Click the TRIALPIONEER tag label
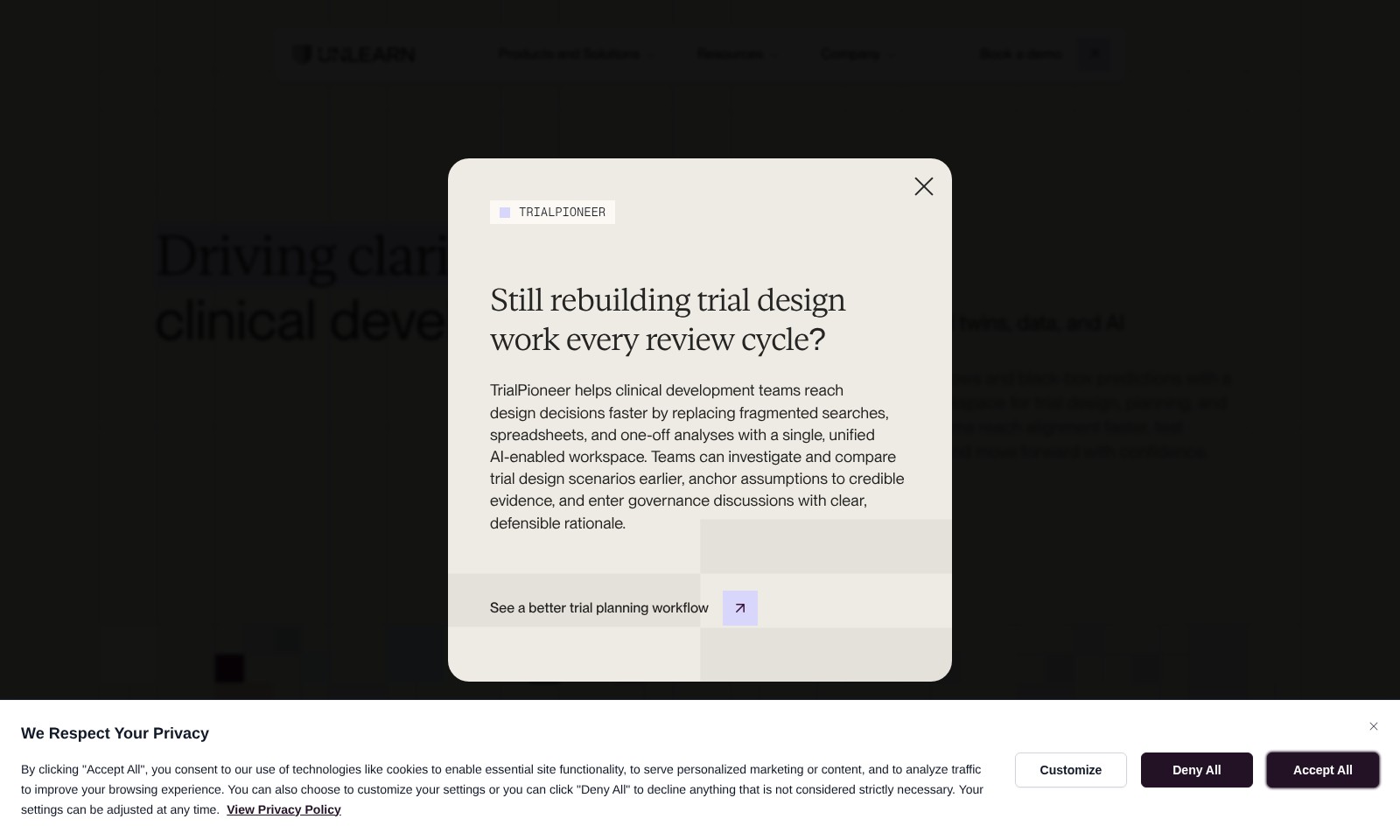 click(552, 212)
